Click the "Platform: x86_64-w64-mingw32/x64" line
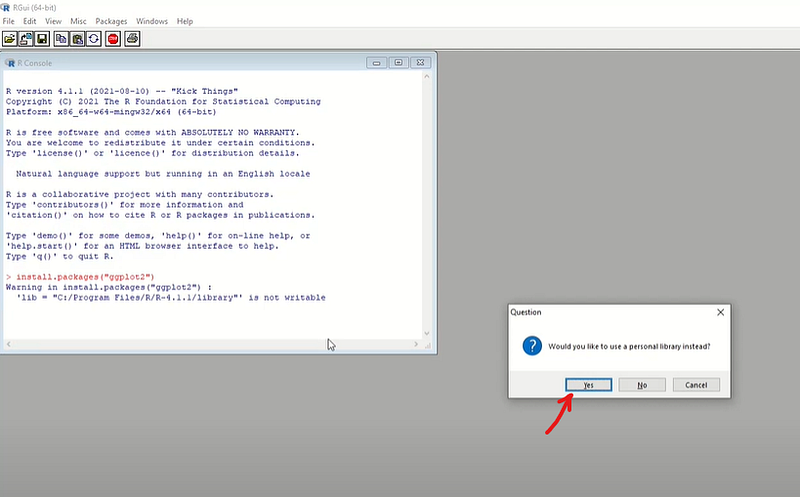800x497 pixels. tap(111, 112)
